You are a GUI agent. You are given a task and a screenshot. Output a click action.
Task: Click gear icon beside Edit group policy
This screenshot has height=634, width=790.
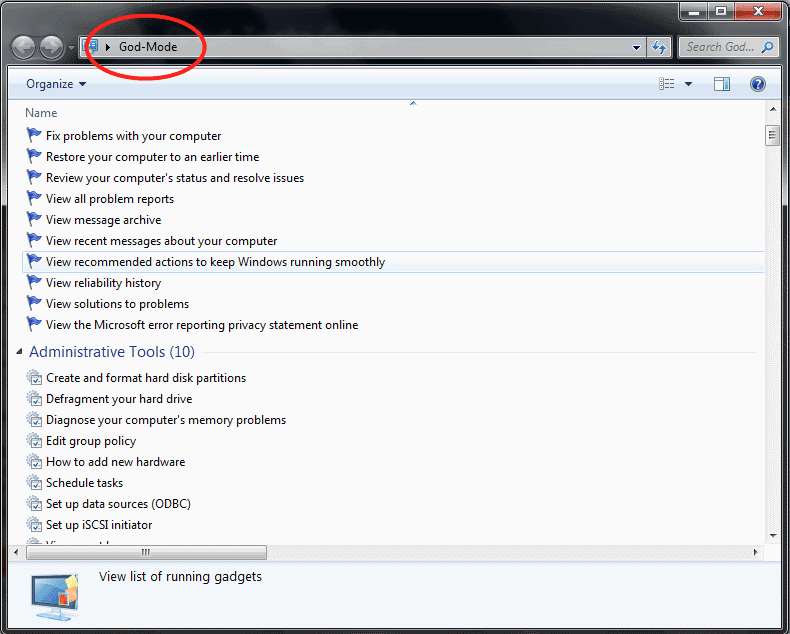[x=34, y=440]
